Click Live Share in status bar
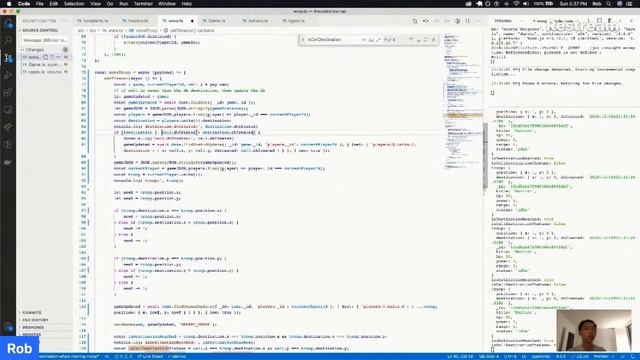 click(x=150, y=356)
